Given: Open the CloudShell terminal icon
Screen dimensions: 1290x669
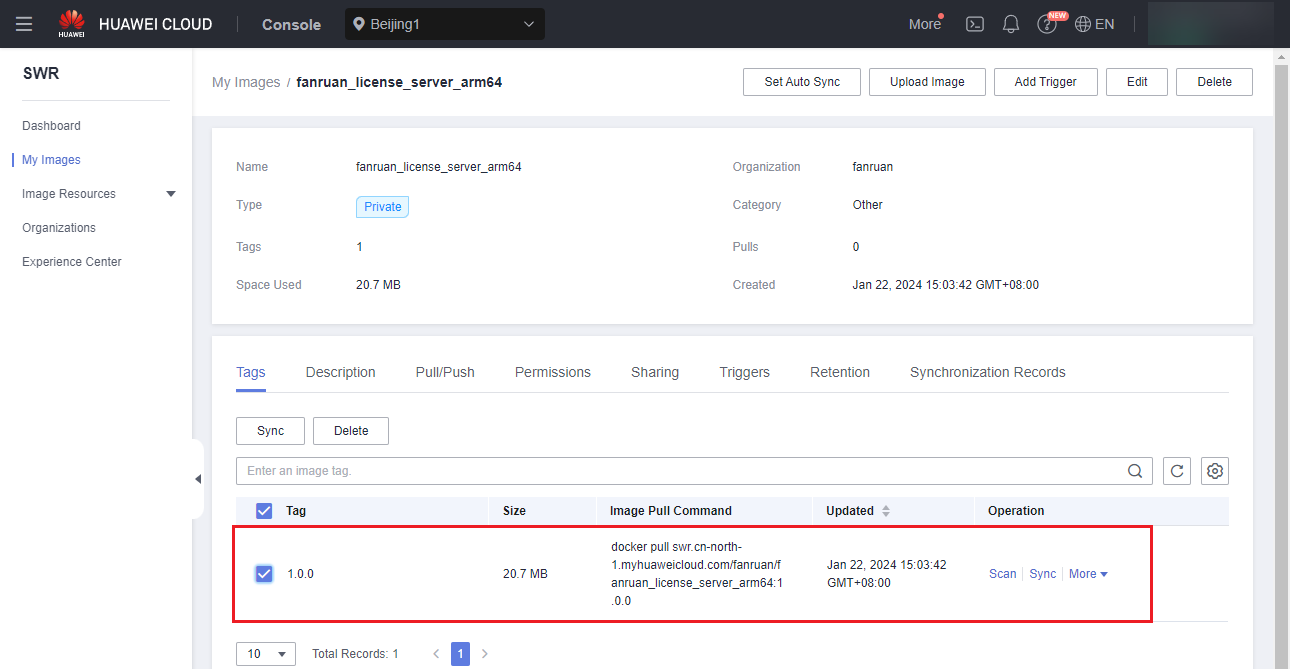Looking at the screenshot, I should 975,24.
